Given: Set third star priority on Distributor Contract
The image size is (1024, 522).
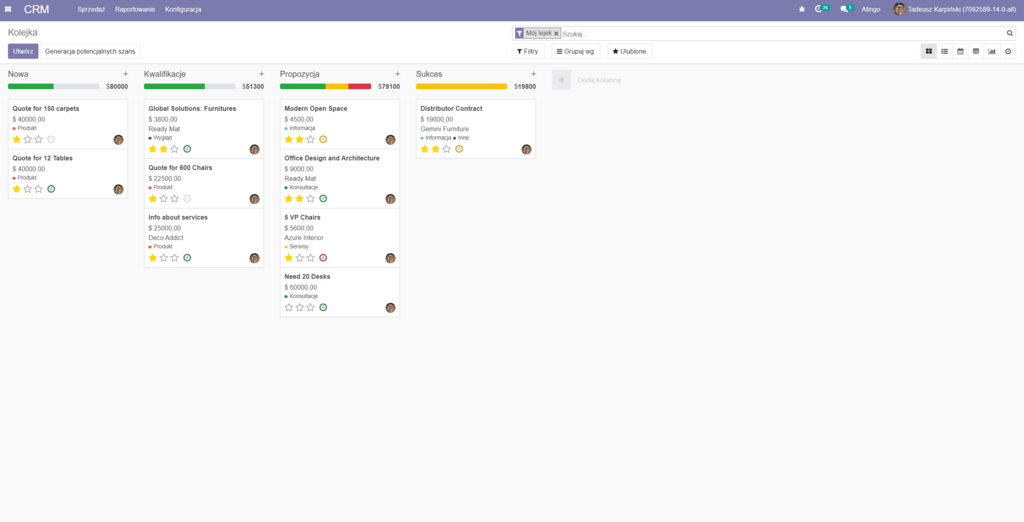Looking at the screenshot, I should (447, 149).
